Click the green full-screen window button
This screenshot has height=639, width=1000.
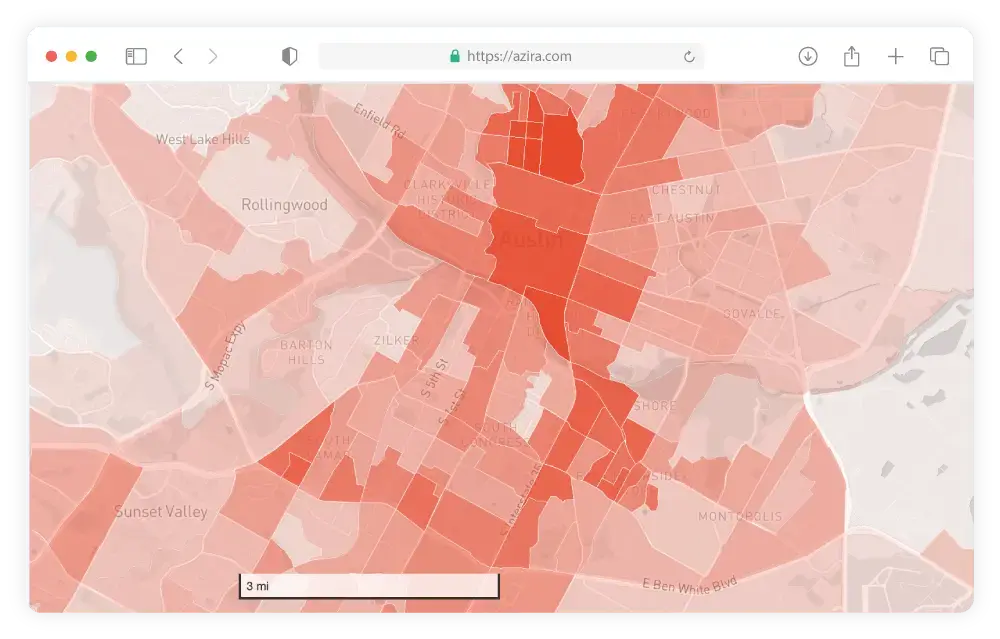click(x=91, y=57)
